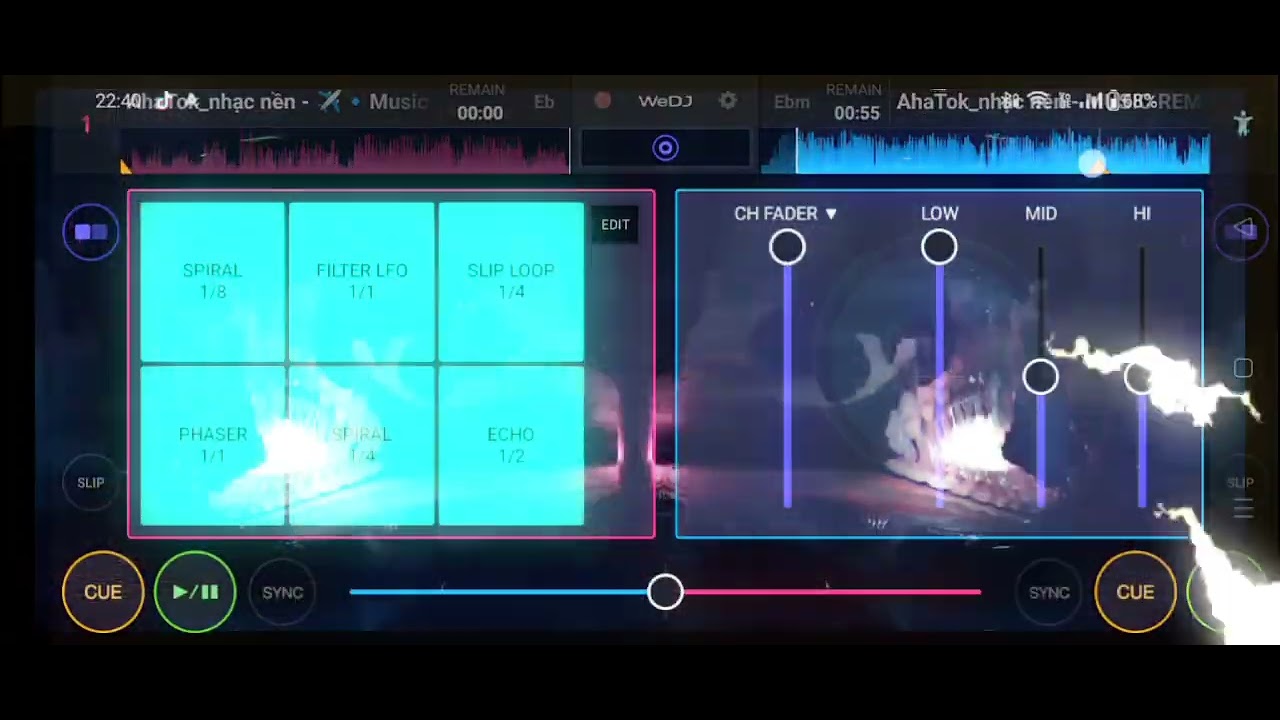Tap the airplane emoji in left track title
Image resolution: width=1280 pixels, height=720 pixels.
(330, 101)
